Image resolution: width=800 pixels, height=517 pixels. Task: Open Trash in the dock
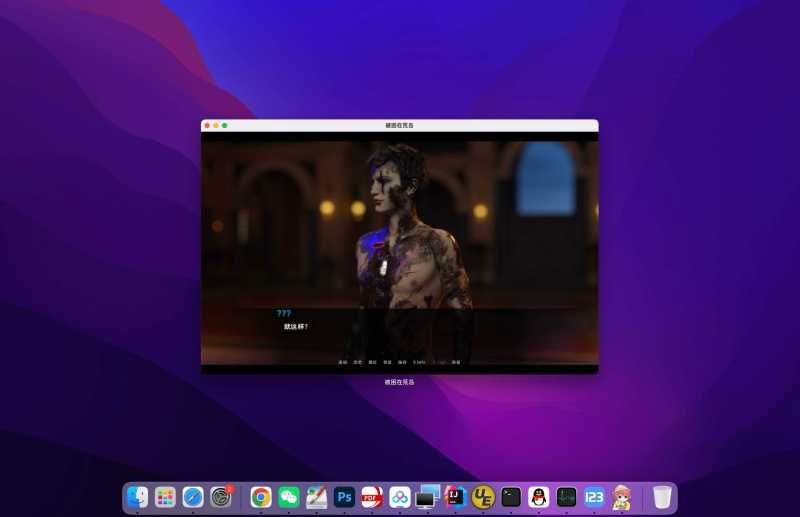tap(662, 497)
